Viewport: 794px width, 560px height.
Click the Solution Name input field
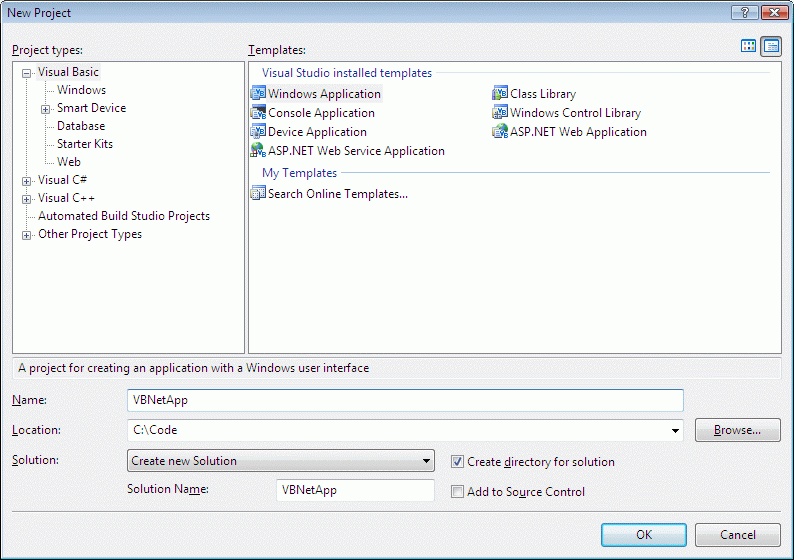[x=355, y=490]
